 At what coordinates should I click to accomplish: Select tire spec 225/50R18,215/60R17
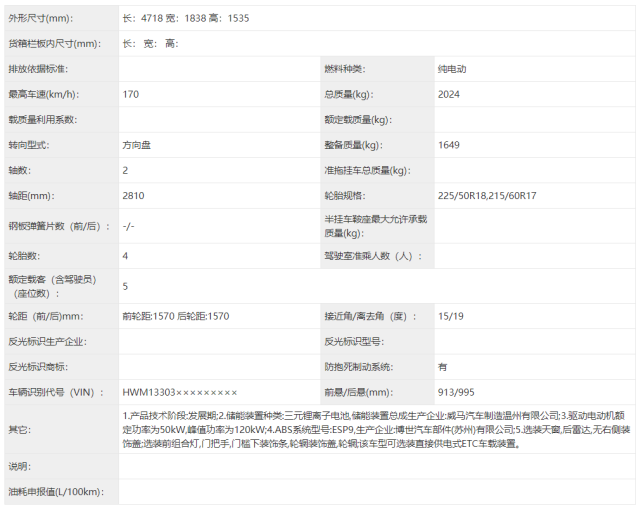click(x=487, y=196)
